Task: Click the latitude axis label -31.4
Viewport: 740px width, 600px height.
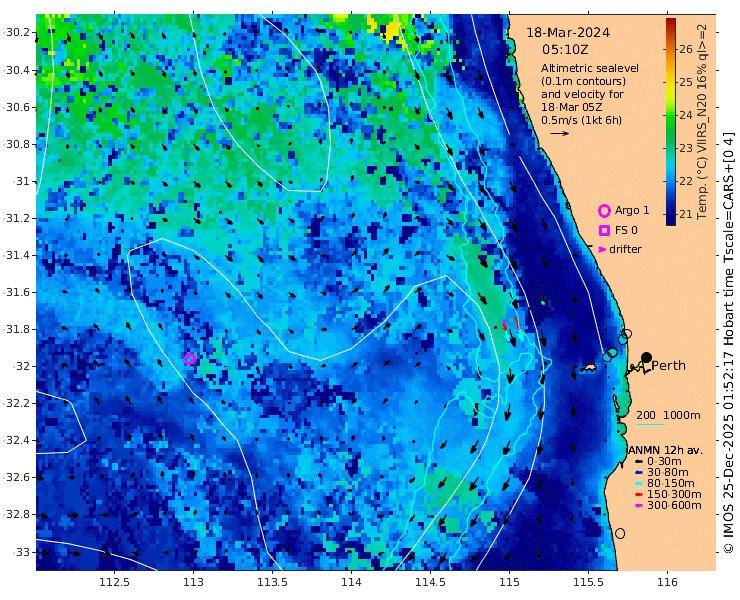Action: 17,255
